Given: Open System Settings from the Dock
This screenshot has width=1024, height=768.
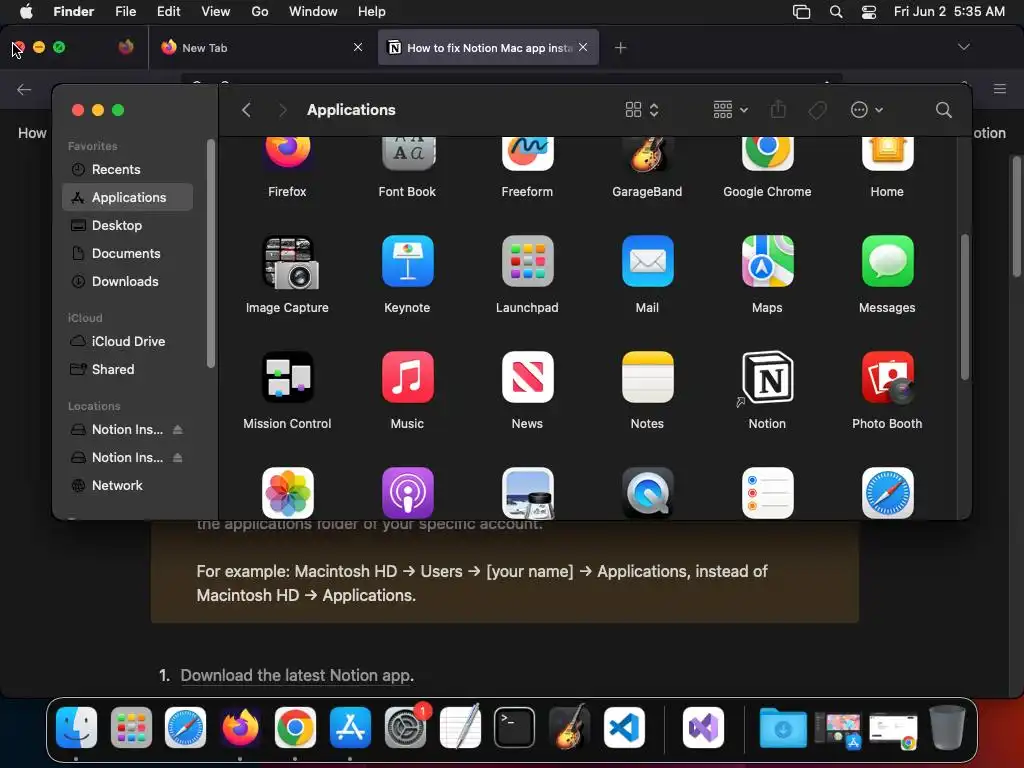Looking at the screenshot, I should pos(406,728).
